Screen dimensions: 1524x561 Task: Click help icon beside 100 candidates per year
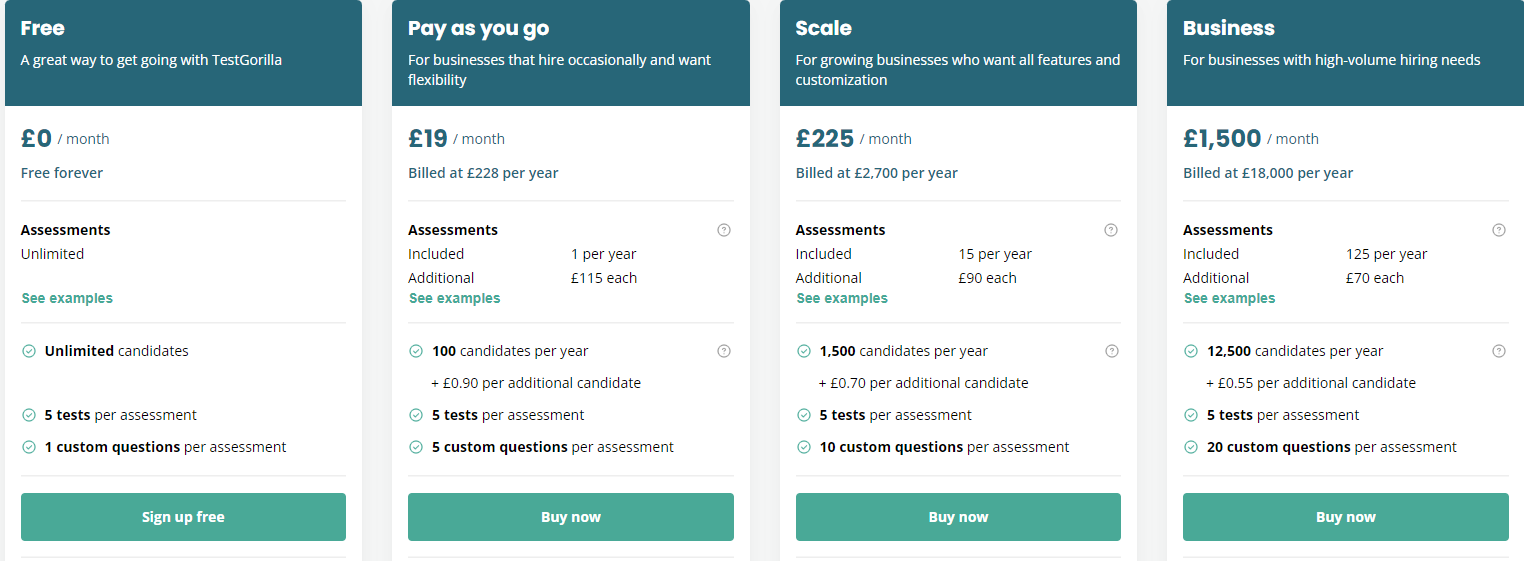pyautogui.click(x=724, y=351)
